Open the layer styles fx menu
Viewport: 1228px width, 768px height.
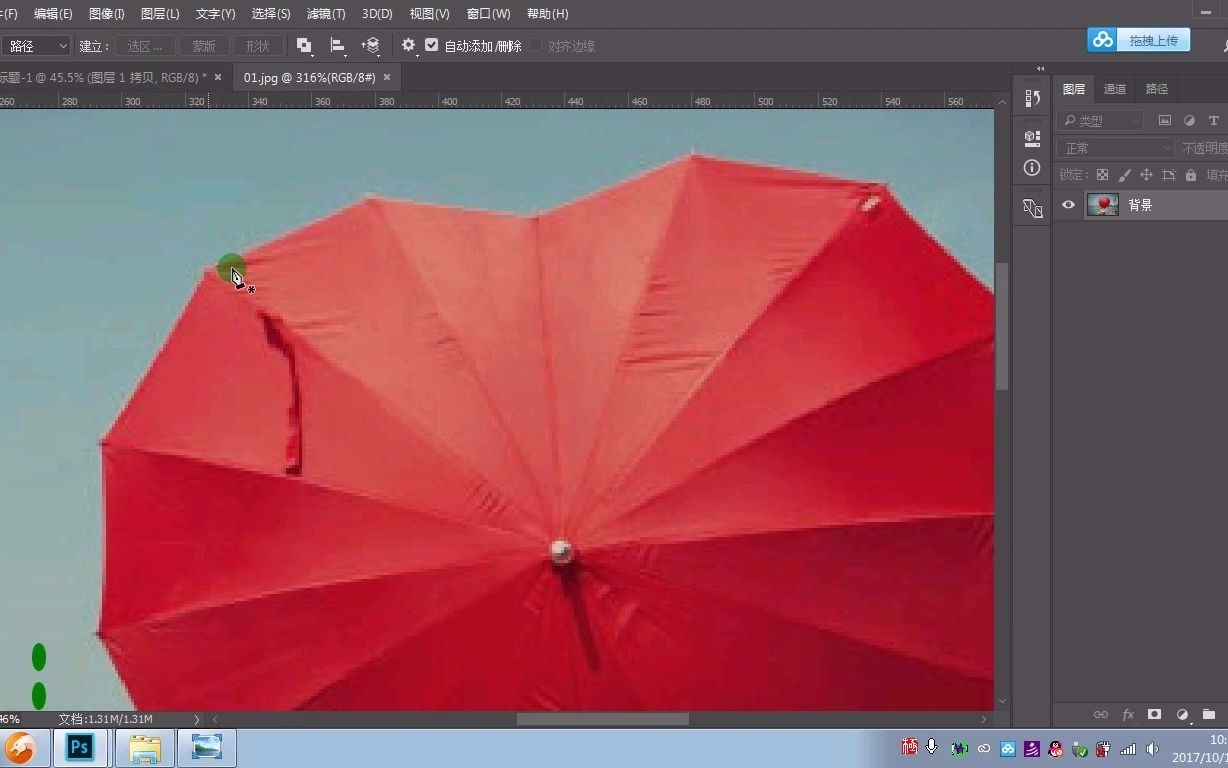pos(1127,714)
